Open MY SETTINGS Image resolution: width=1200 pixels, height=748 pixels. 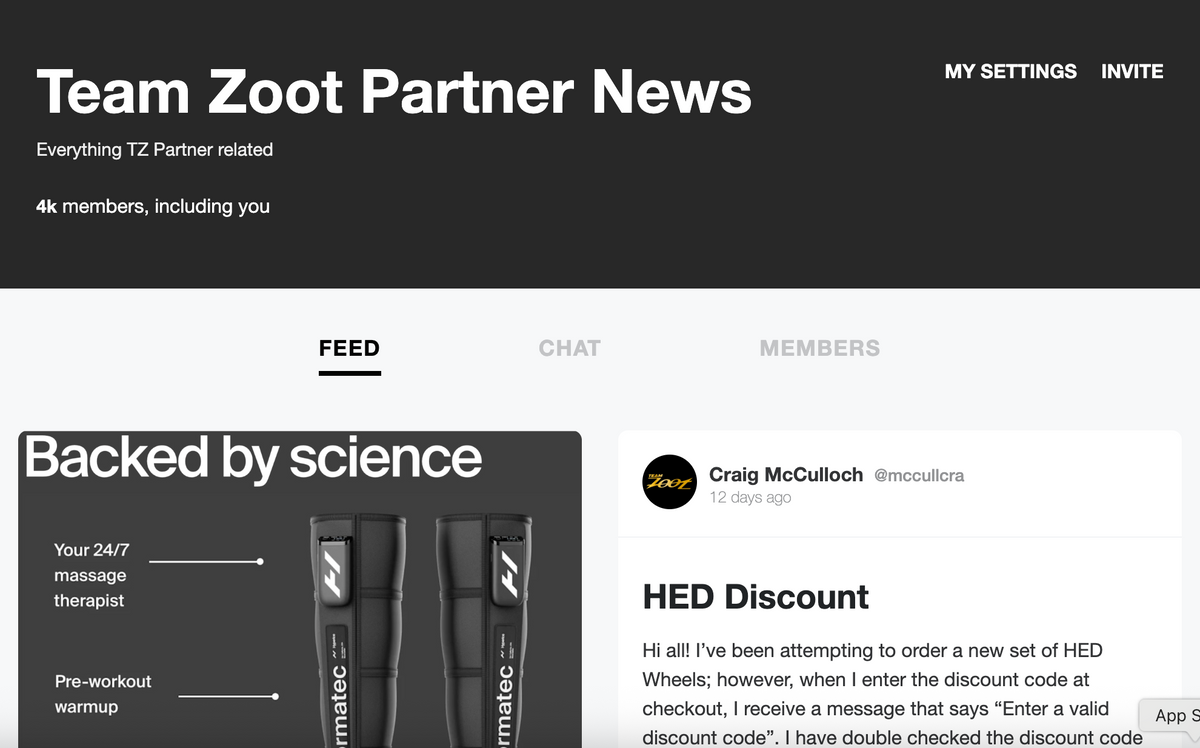click(x=1010, y=71)
